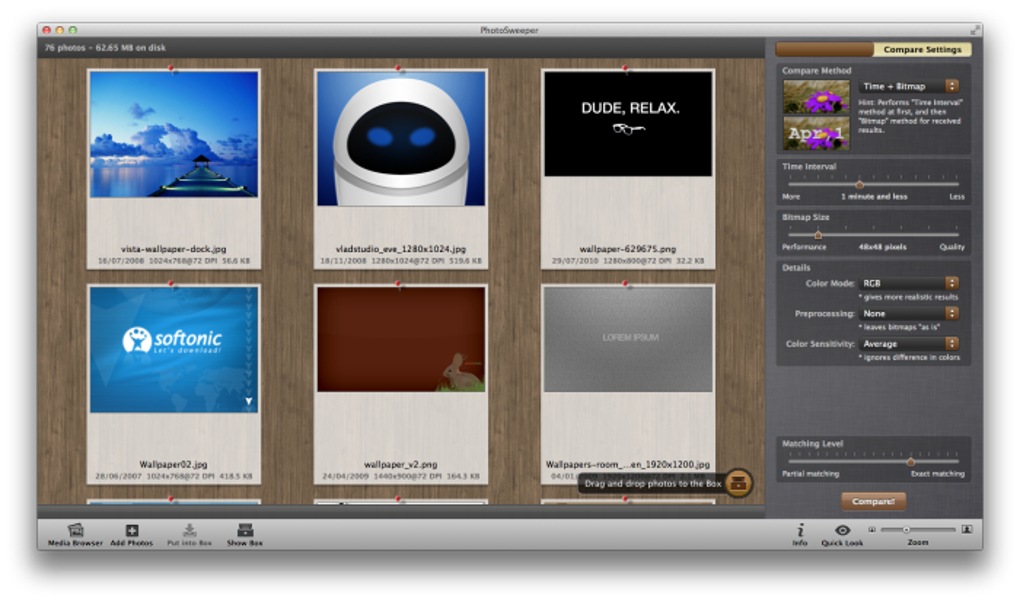This screenshot has height=602, width=1020.
Task: Open the Color Sensitivity dropdown set to Average
Action: [909, 344]
